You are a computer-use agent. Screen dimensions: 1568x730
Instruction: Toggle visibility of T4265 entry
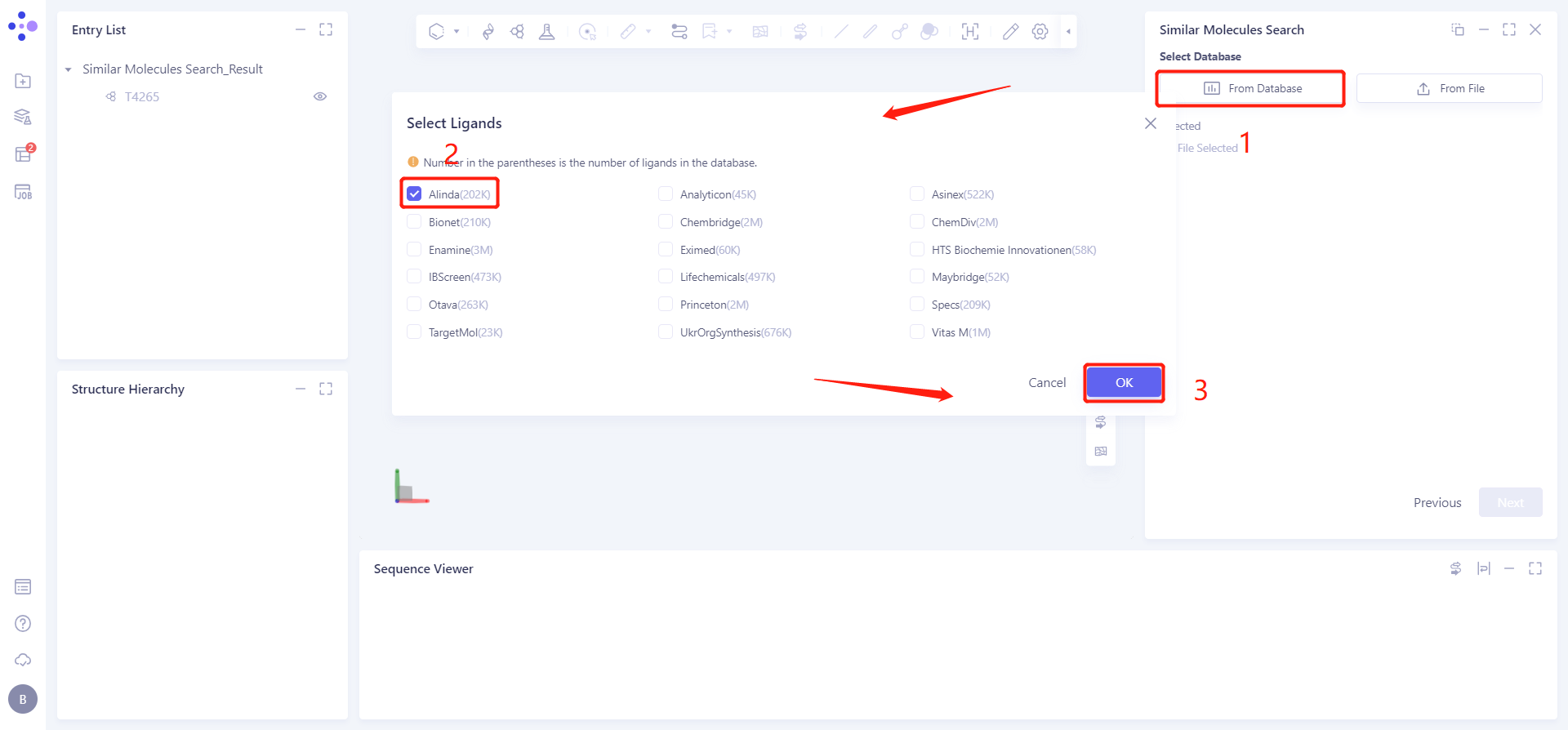320,96
